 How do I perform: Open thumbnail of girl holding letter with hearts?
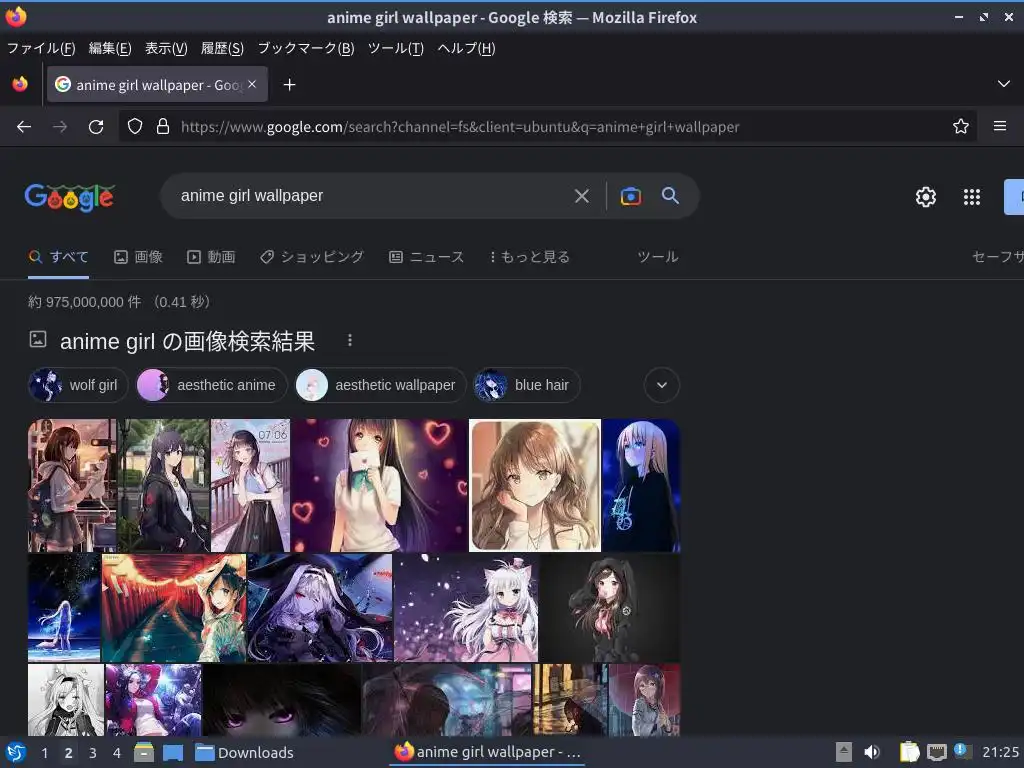pyautogui.click(x=379, y=485)
